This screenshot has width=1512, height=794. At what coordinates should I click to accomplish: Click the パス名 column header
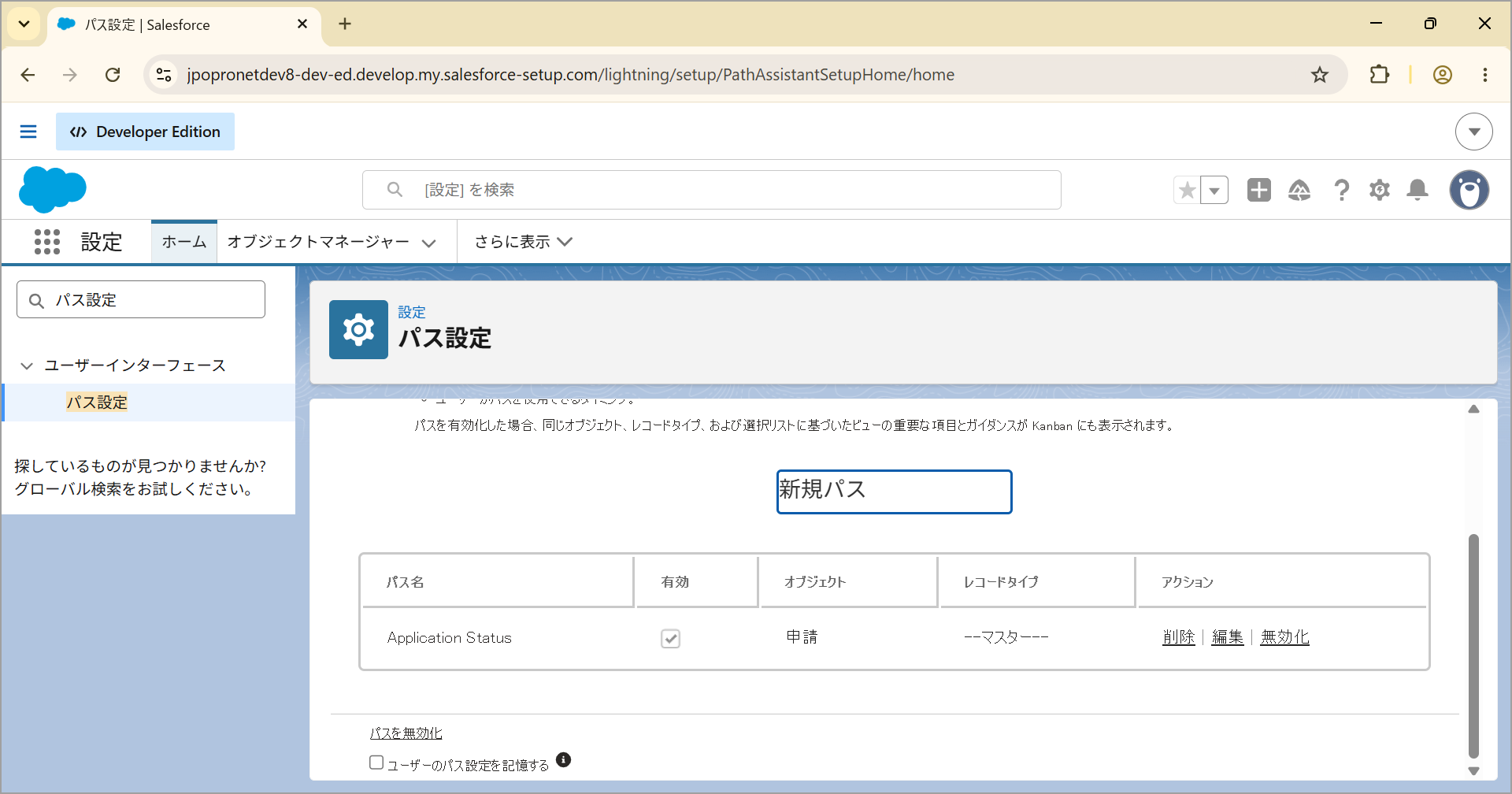pos(498,582)
